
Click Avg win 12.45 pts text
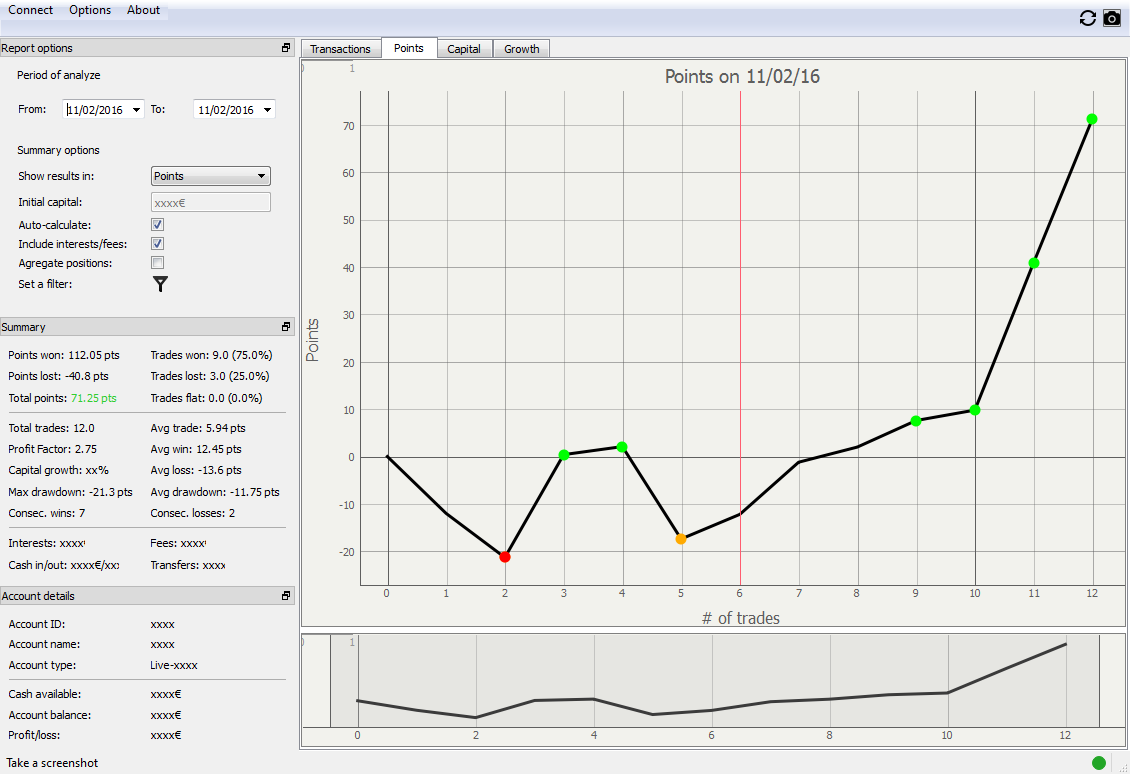point(196,448)
